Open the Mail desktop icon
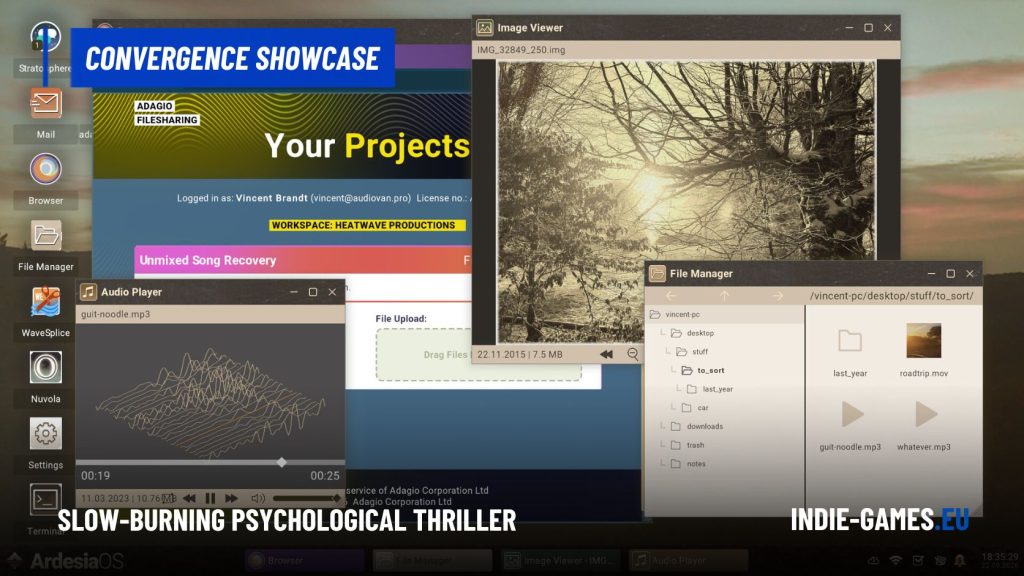The width and height of the screenshot is (1024, 576). (46, 103)
